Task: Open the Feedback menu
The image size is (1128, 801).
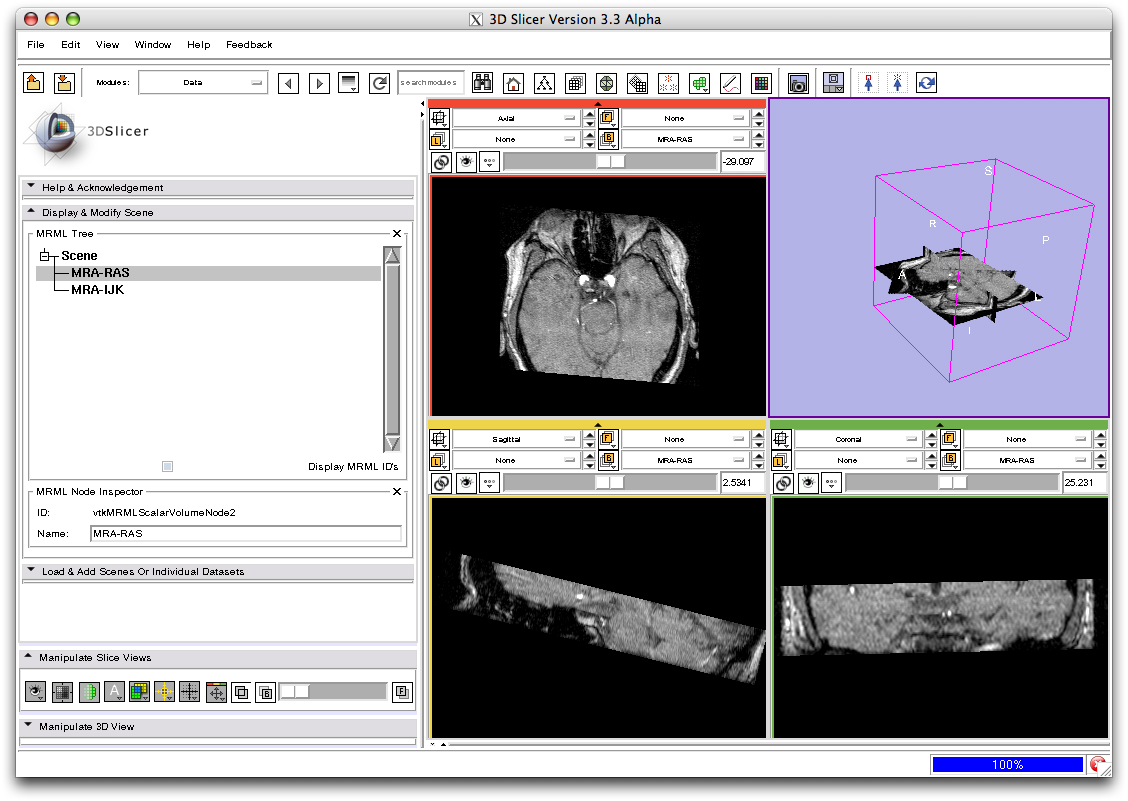Action: pyautogui.click(x=249, y=44)
